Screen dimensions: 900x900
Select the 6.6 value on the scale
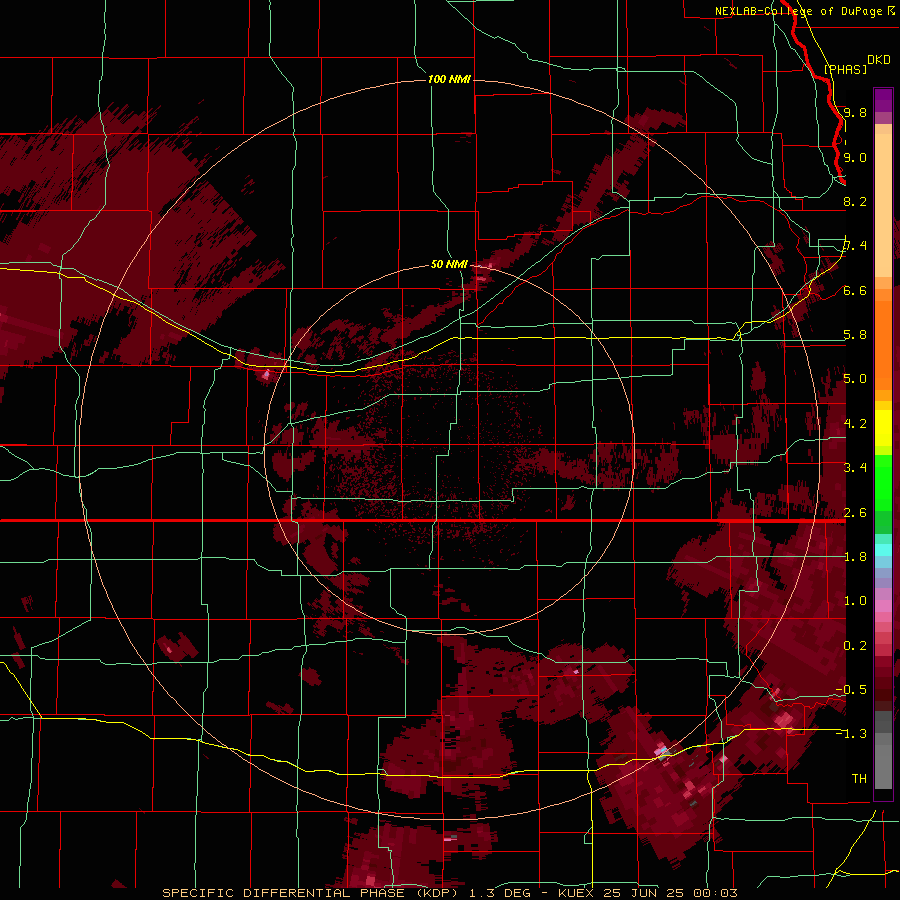point(855,290)
